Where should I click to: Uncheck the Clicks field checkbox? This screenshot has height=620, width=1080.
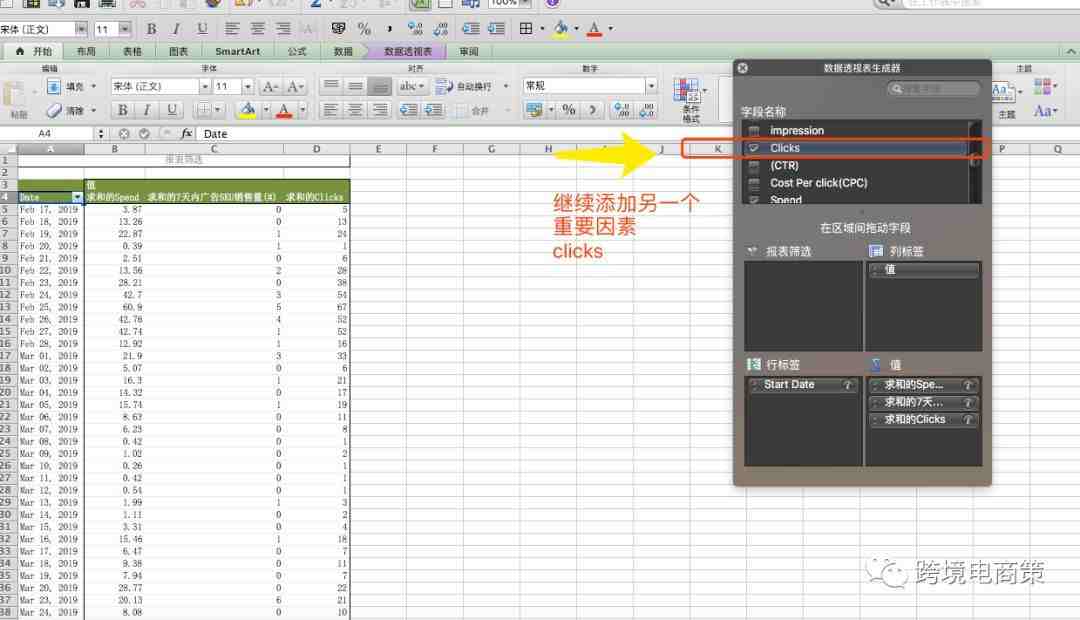tap(754, 148)
